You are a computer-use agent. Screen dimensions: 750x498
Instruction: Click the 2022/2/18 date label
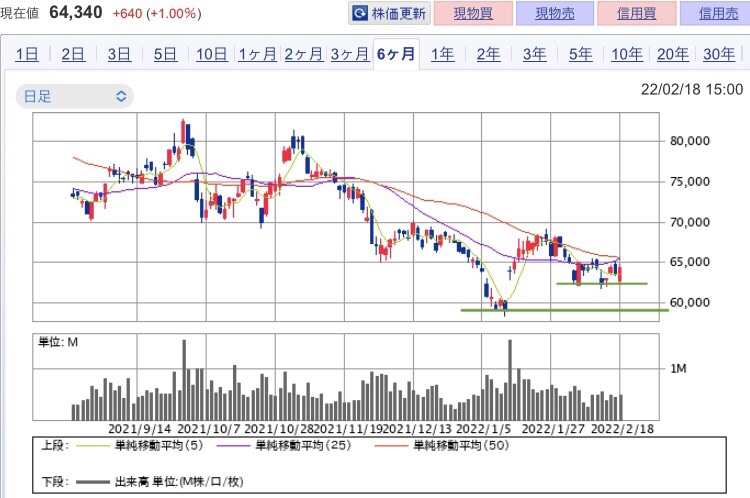click(x=622, y=429)
